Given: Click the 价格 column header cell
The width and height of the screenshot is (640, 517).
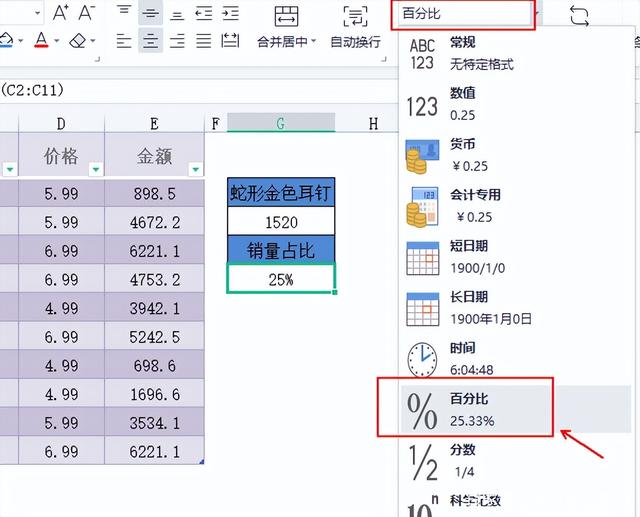Looking at the screenshot, I should (61, 155).
